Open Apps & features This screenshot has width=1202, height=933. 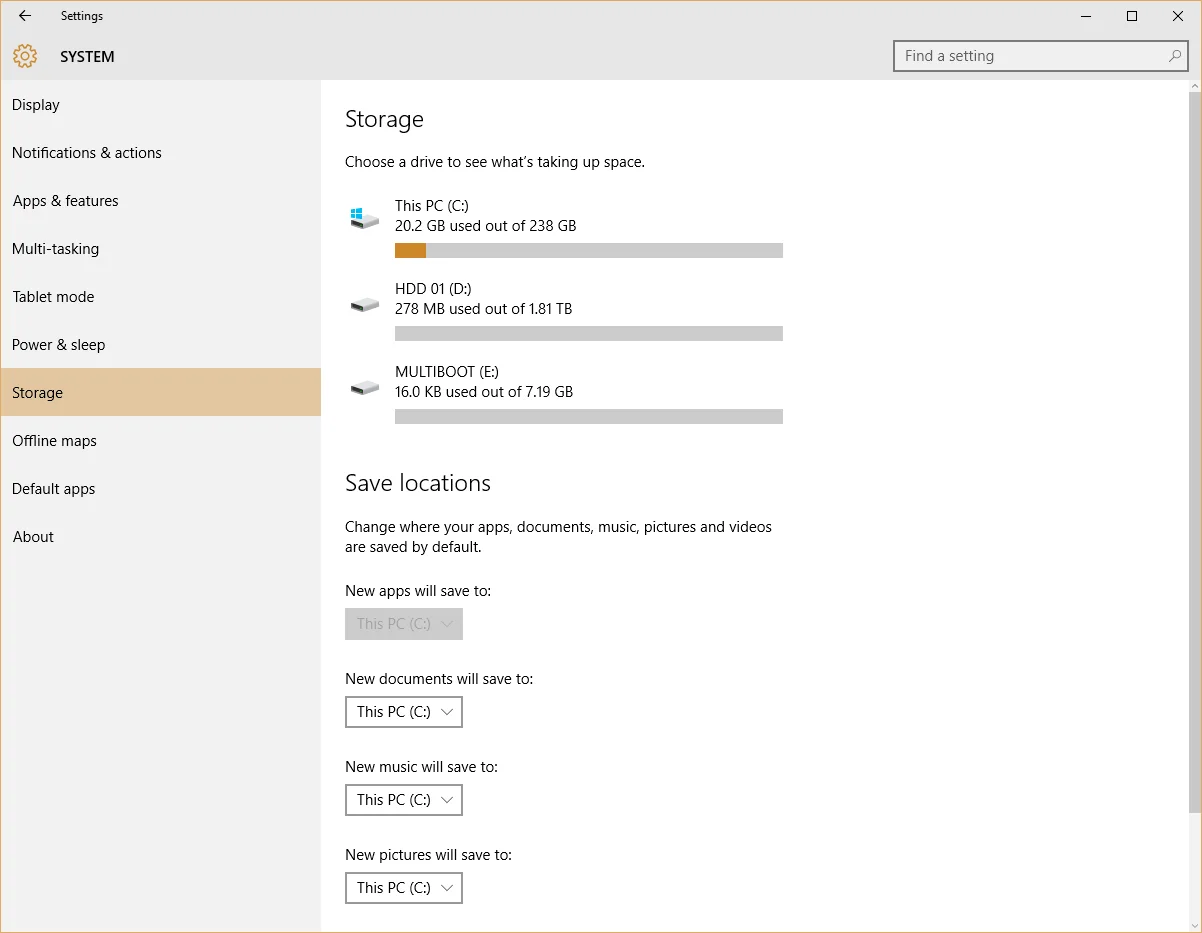point(160,201)
